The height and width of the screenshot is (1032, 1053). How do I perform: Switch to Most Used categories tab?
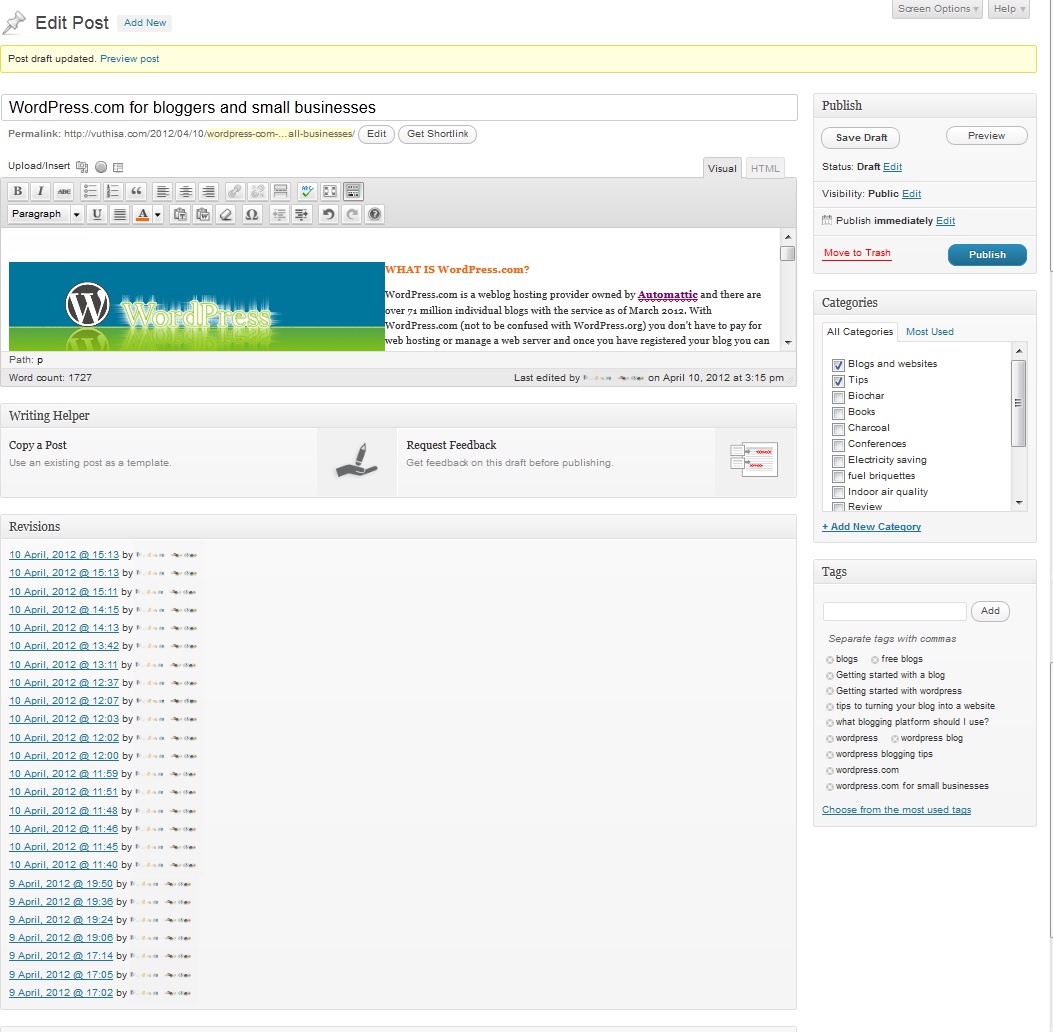929,332
